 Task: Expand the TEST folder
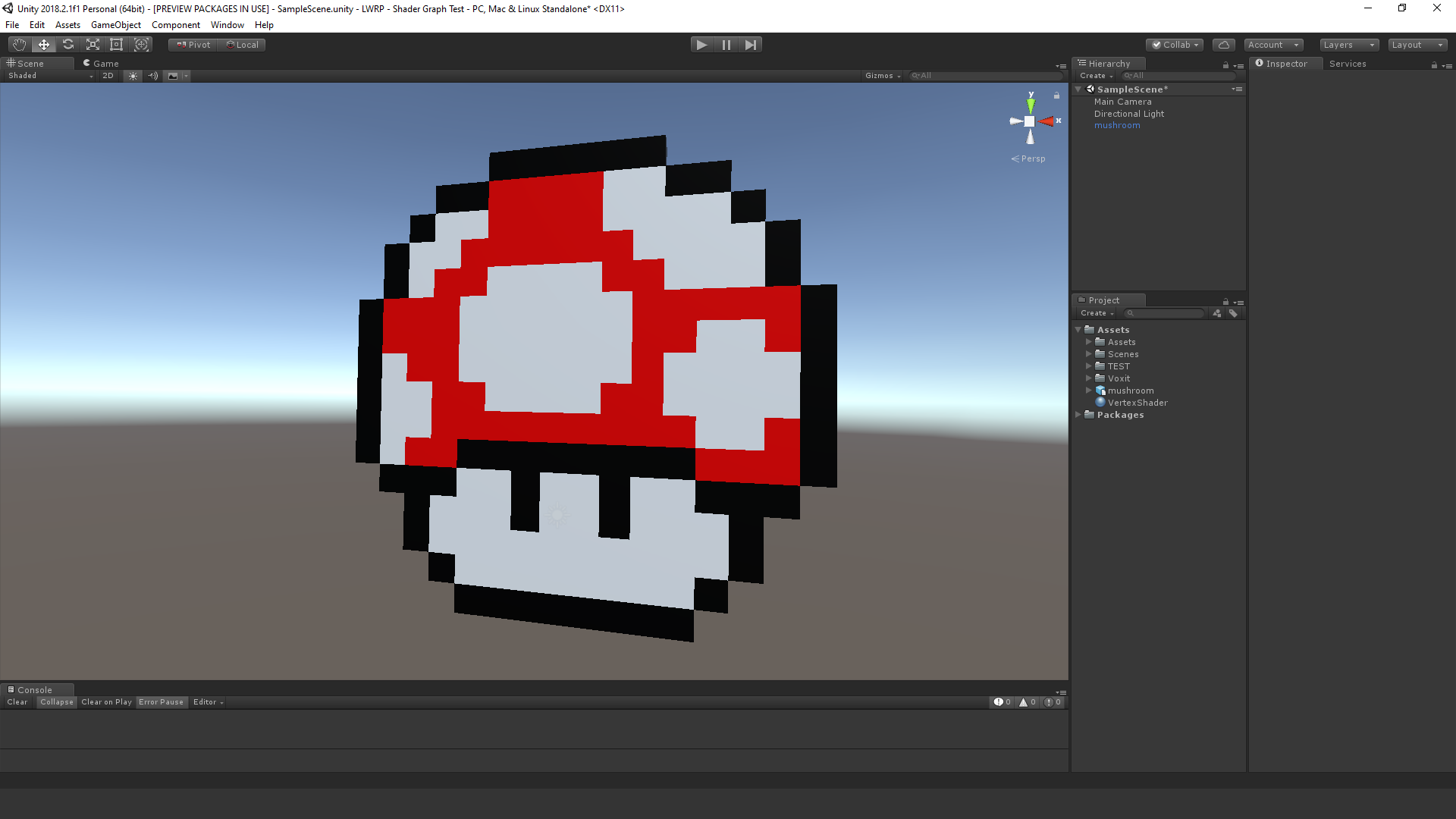coord(1089,366)
